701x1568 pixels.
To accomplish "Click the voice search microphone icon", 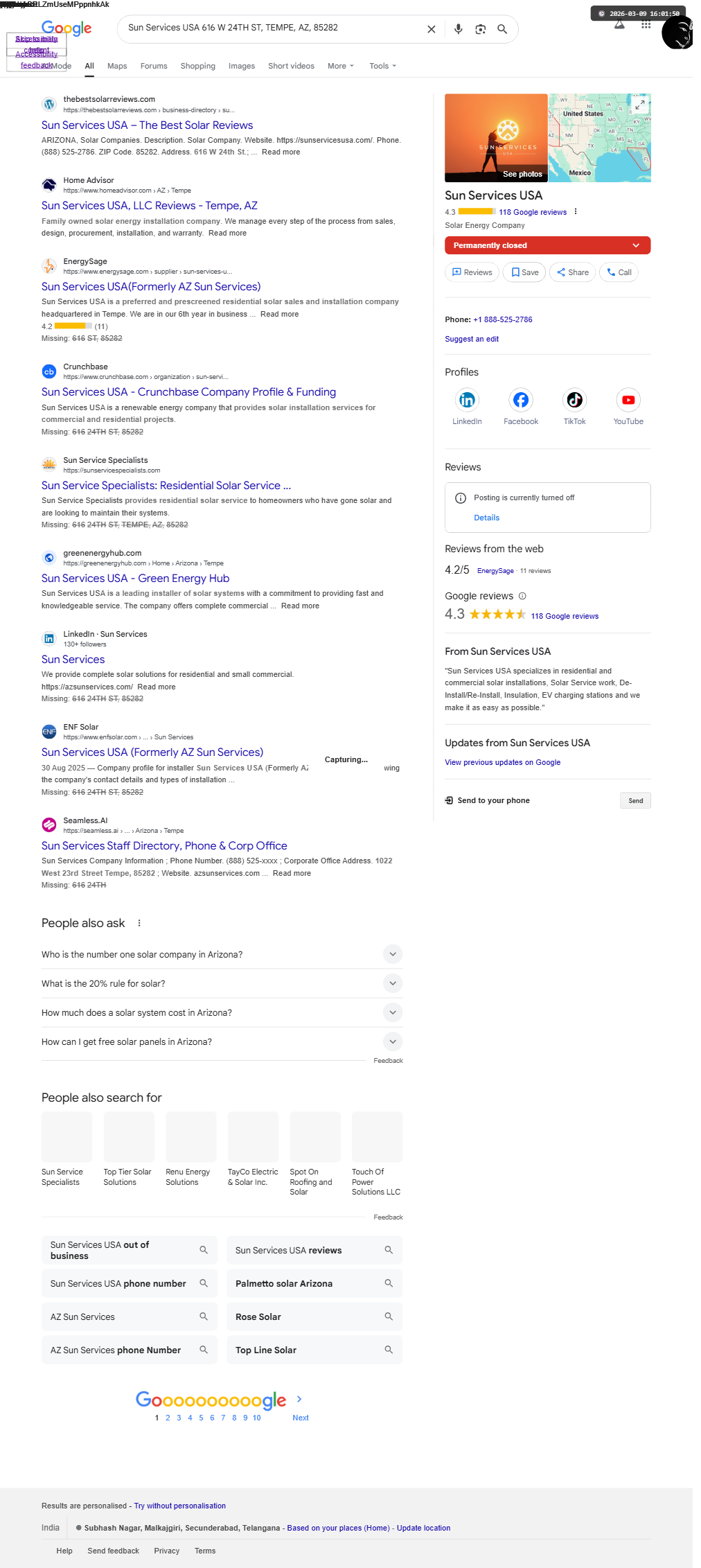I will pos(458,29).
